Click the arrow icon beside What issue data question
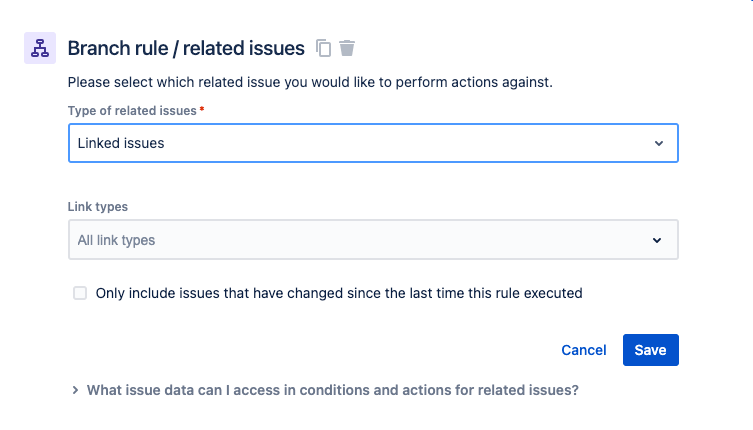 75,390
